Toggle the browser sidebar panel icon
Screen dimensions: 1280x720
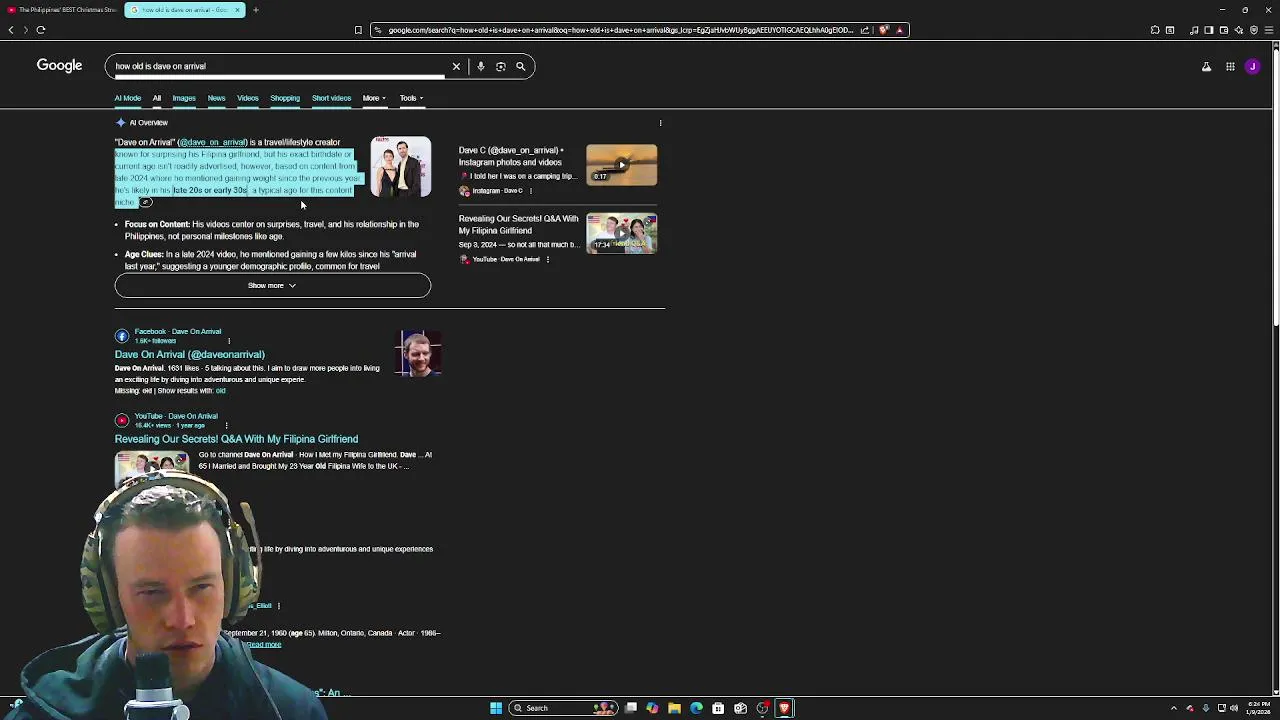click(1209, 30)
